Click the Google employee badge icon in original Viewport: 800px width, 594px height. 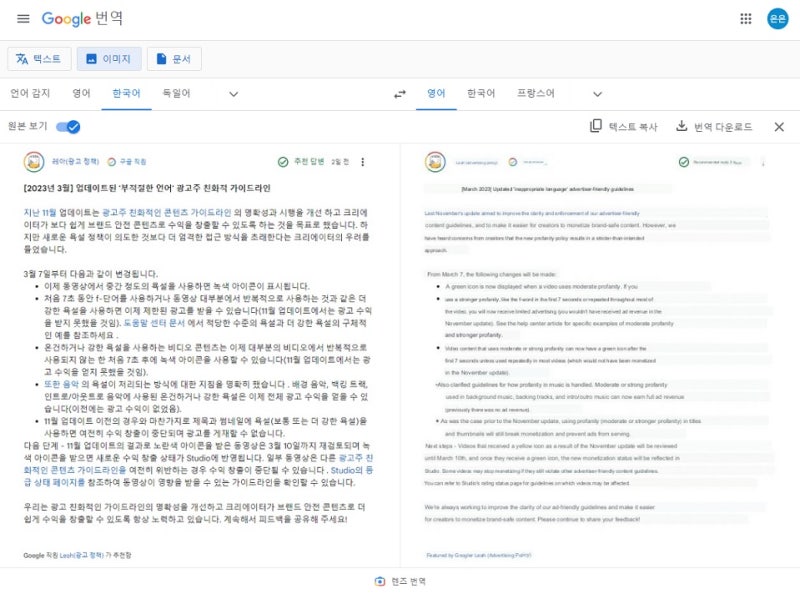(x=111, y=162)
